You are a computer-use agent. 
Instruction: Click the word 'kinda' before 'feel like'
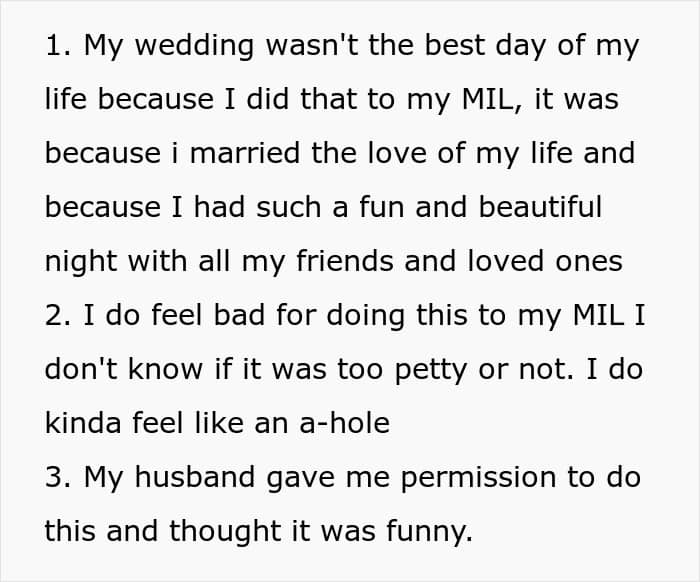point(83,423)
